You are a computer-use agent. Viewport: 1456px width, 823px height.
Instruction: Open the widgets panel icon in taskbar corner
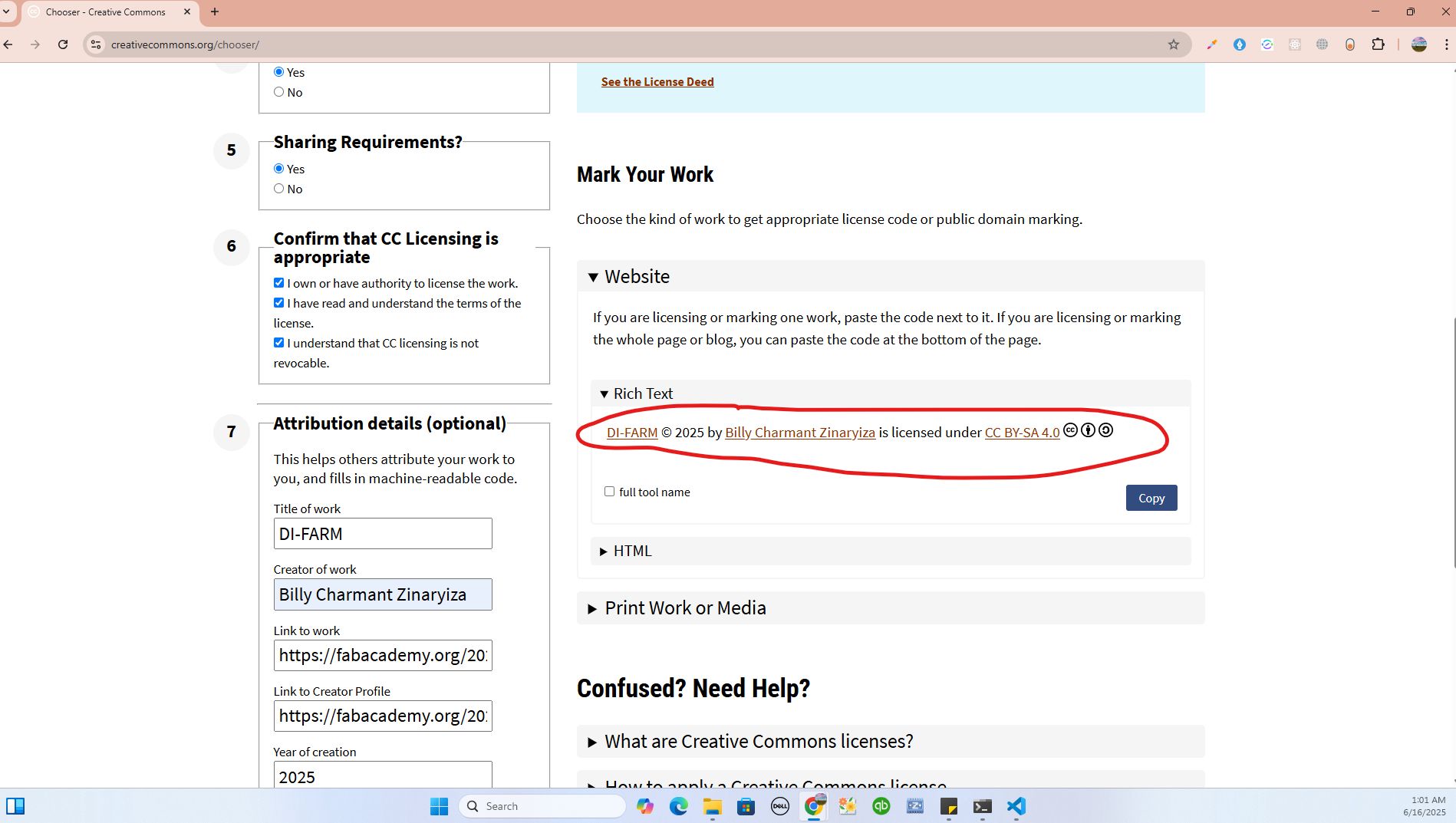15,806
